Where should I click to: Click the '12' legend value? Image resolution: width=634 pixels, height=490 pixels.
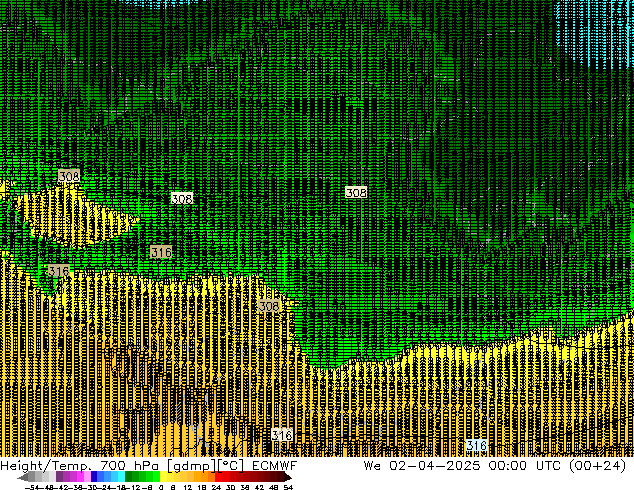188,488
